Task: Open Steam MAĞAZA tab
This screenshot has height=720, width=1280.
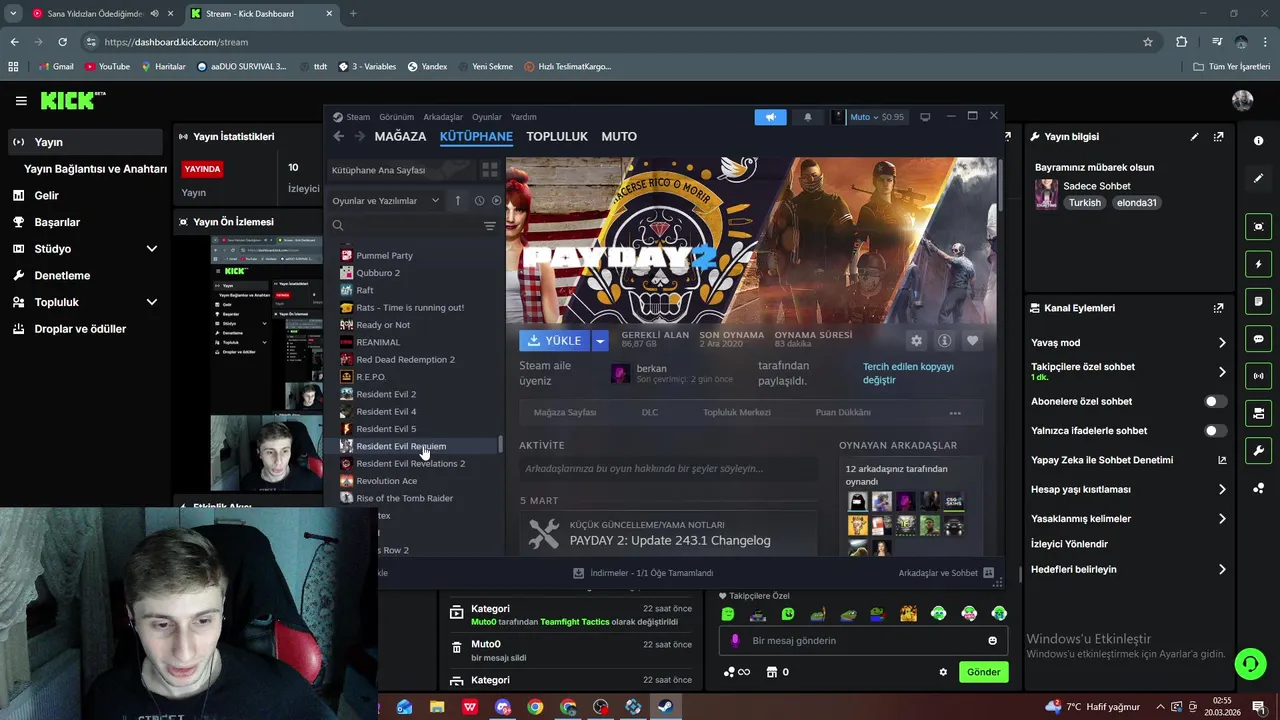Action: (400, 136)
